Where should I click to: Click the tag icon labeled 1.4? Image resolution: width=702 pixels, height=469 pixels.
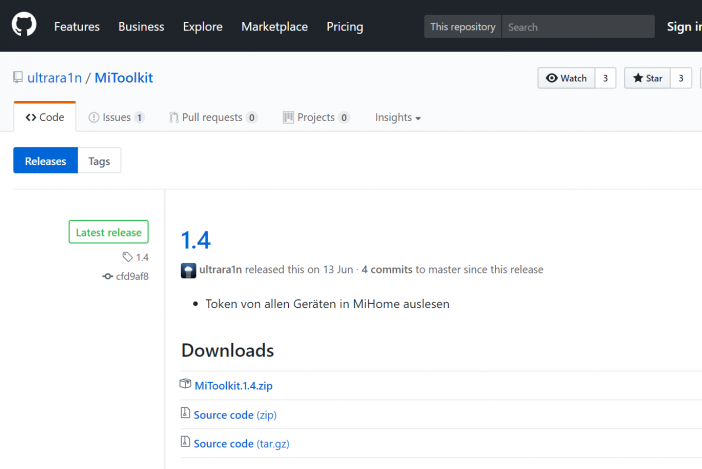pyautogui.click(x=128, y=257)
